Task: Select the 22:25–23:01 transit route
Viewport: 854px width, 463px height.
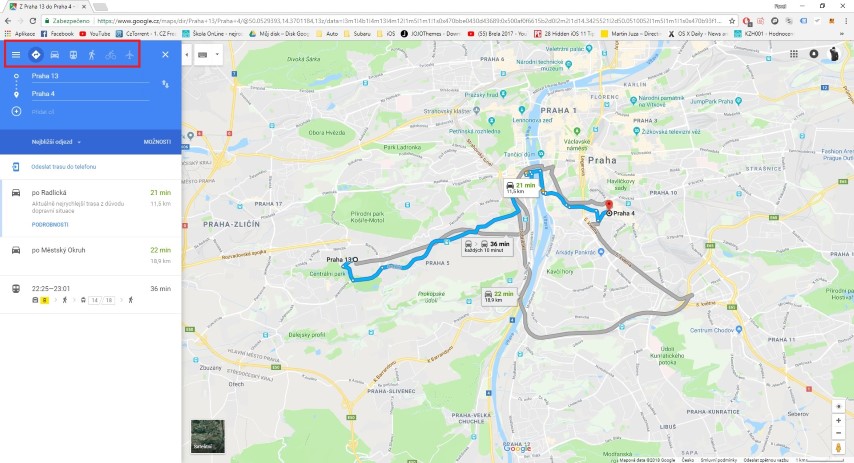Action: [x=90, y=294]
